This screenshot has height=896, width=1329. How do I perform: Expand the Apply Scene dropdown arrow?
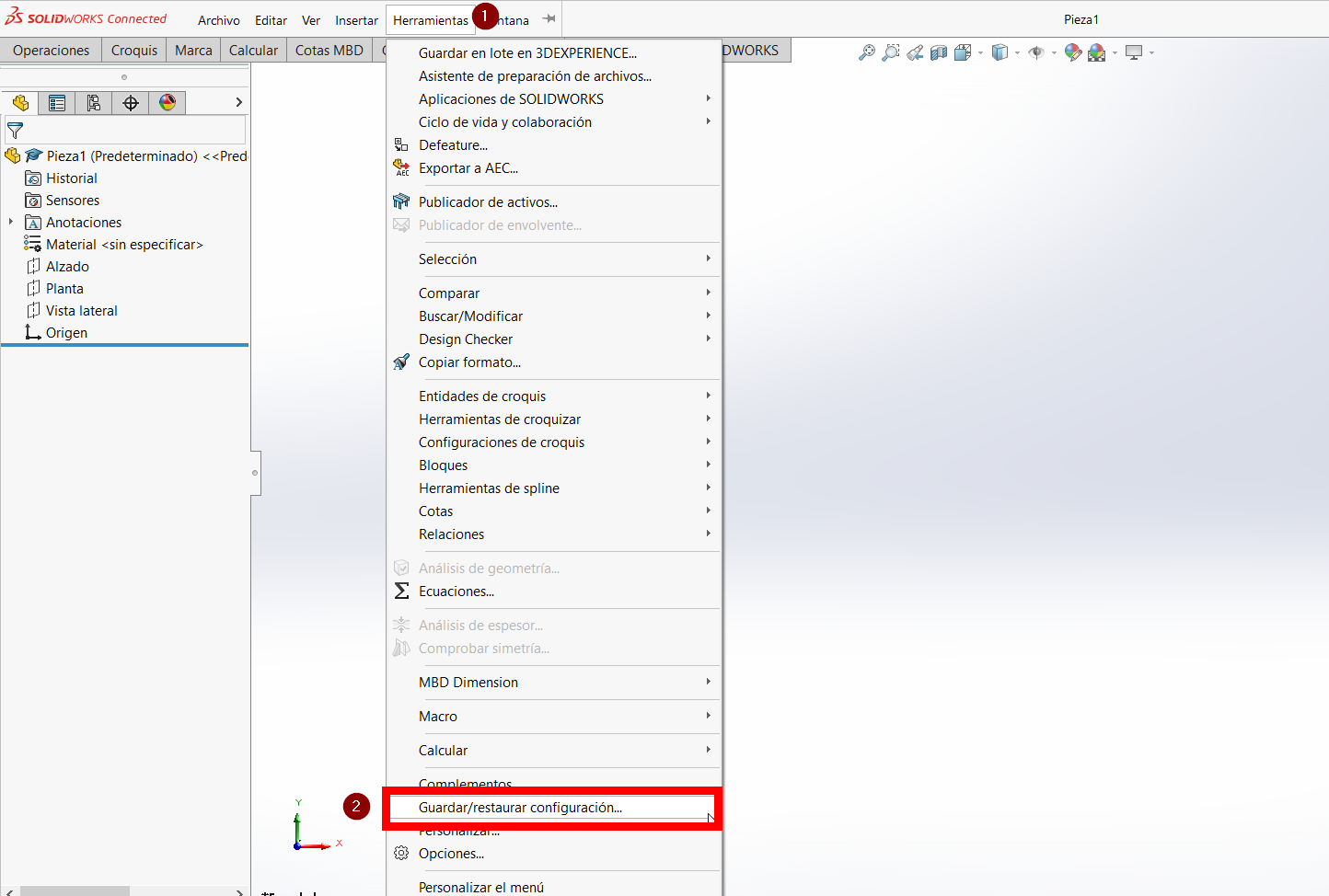pos(1115,52)
